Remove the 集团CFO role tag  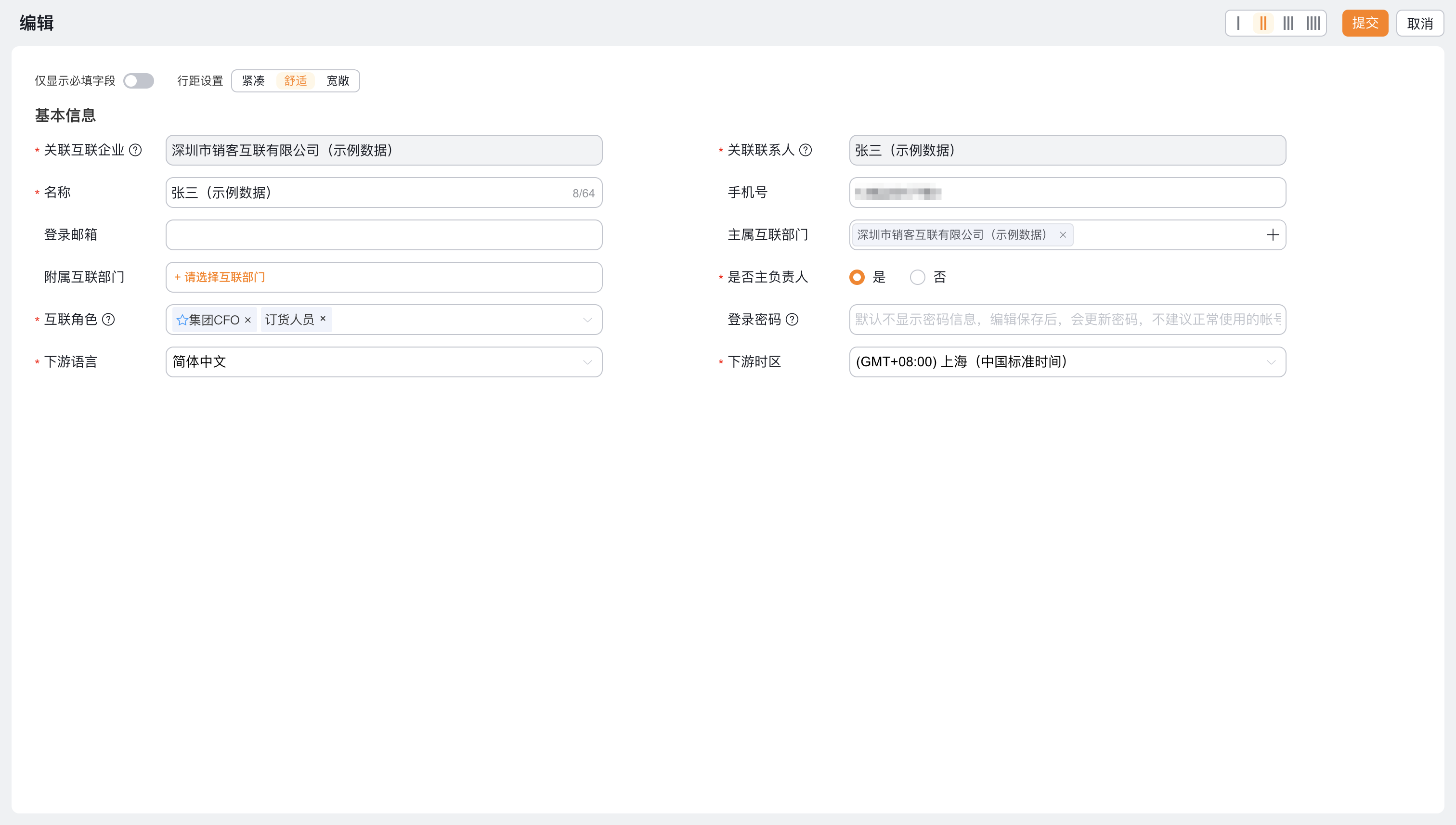[247, 320]
